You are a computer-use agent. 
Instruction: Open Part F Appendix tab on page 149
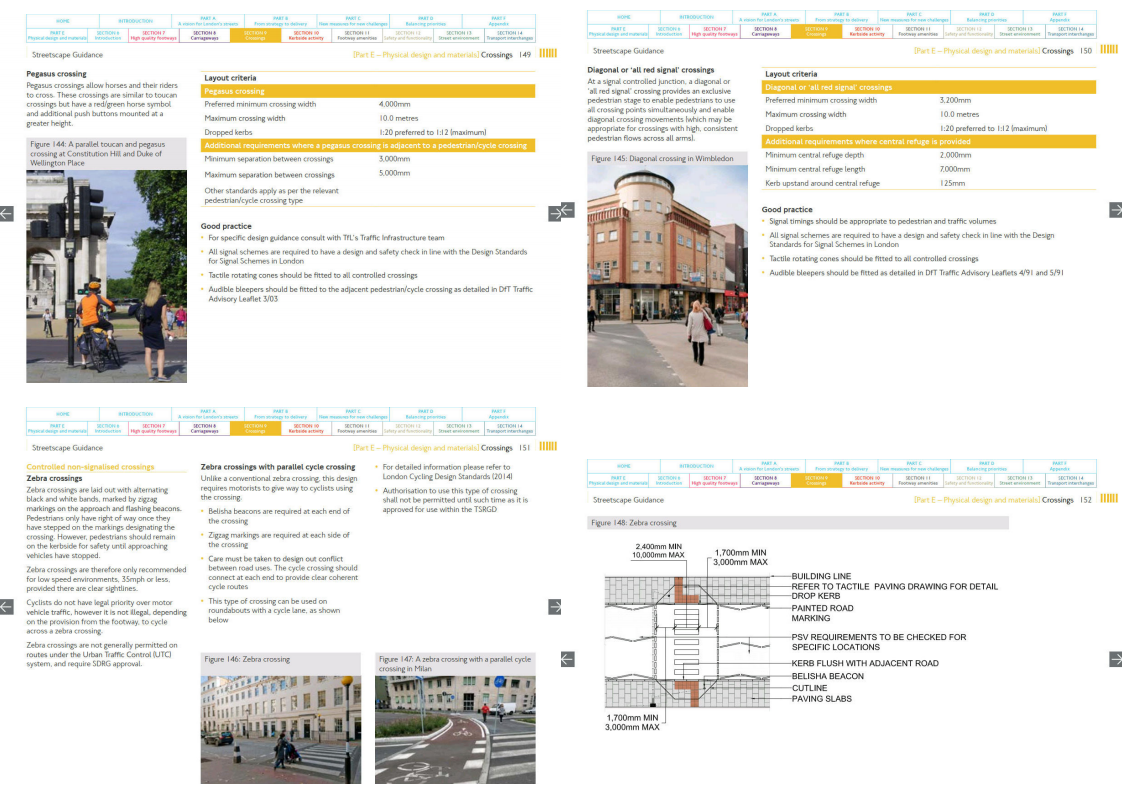coord(498,21)
